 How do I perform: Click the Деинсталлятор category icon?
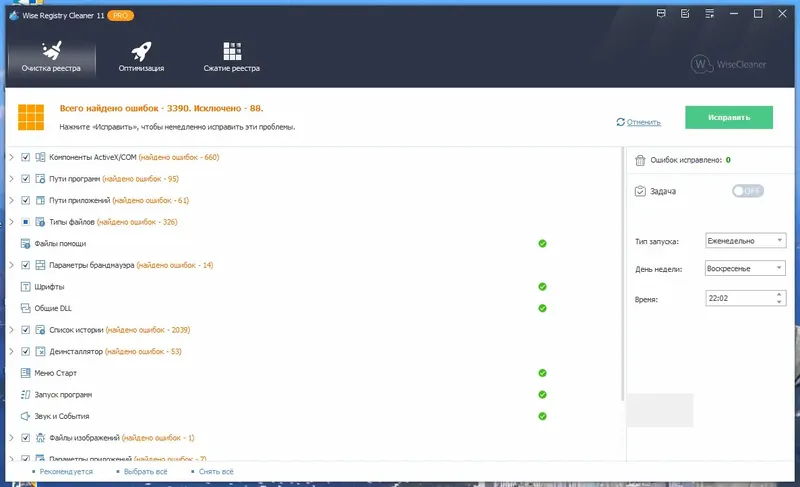[x=40, y=351]
